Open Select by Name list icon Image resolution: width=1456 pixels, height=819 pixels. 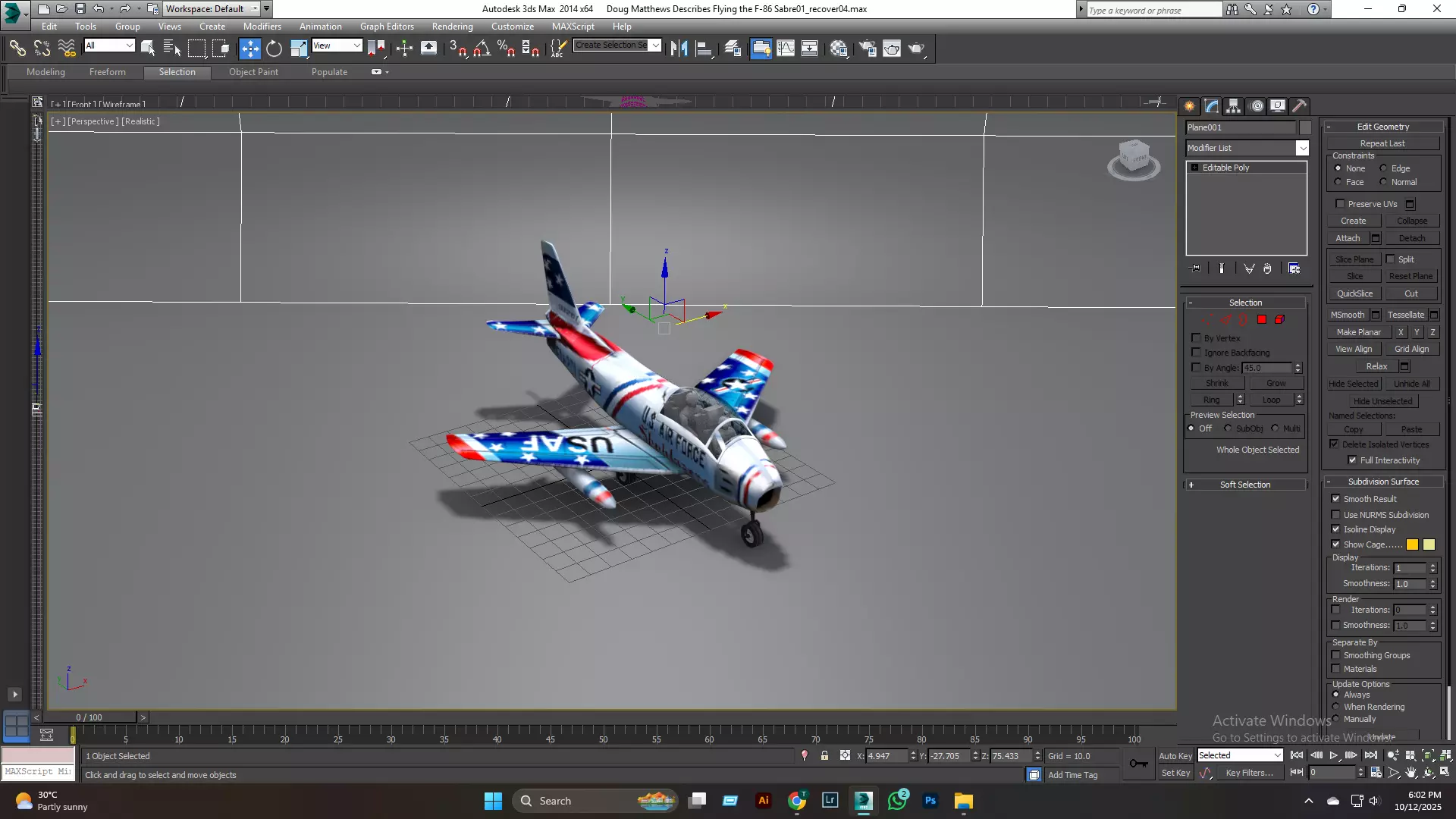click(x=172, y=49)
